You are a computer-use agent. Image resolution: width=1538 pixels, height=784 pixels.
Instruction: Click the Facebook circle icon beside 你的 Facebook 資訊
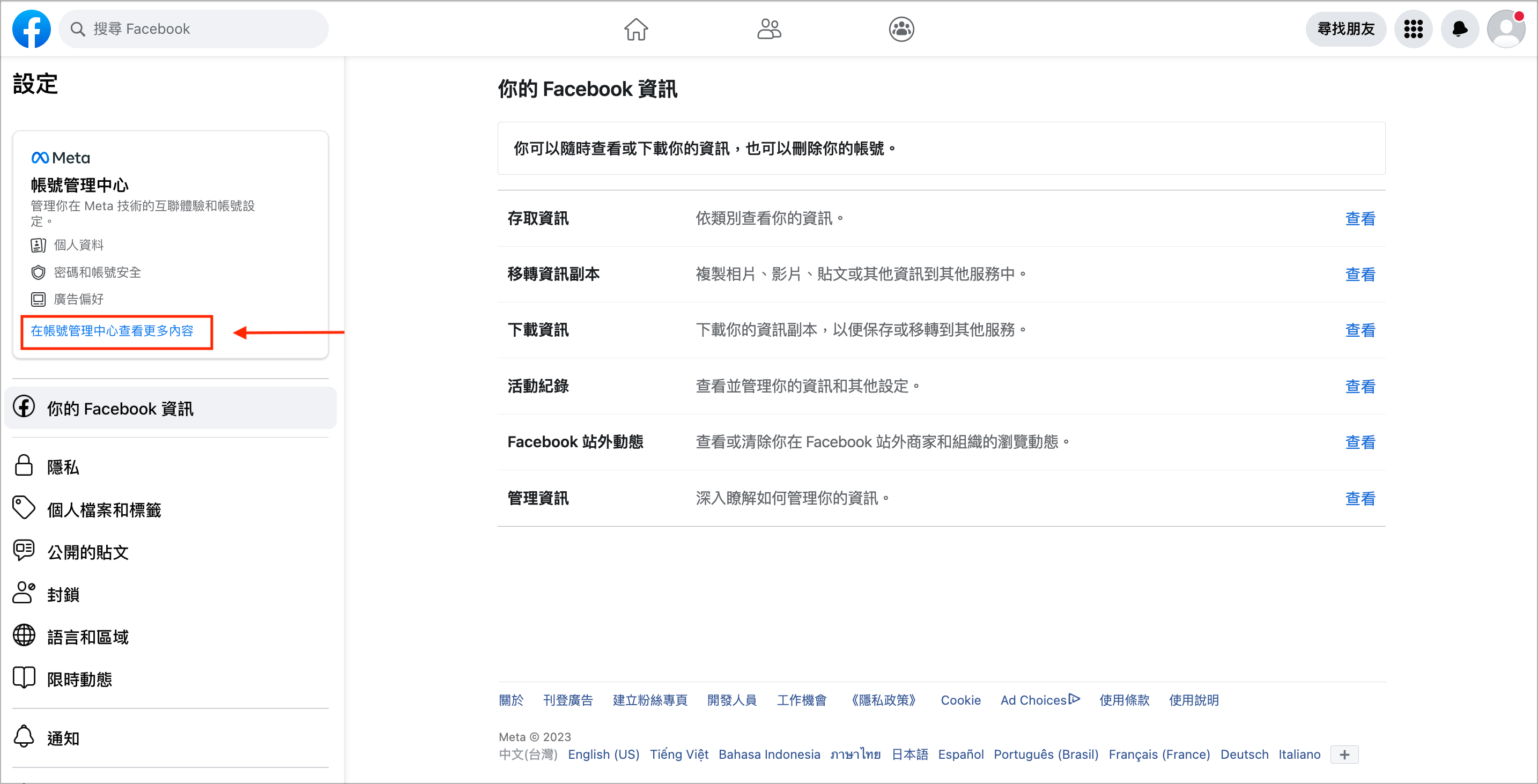click(x=24, y=406)
